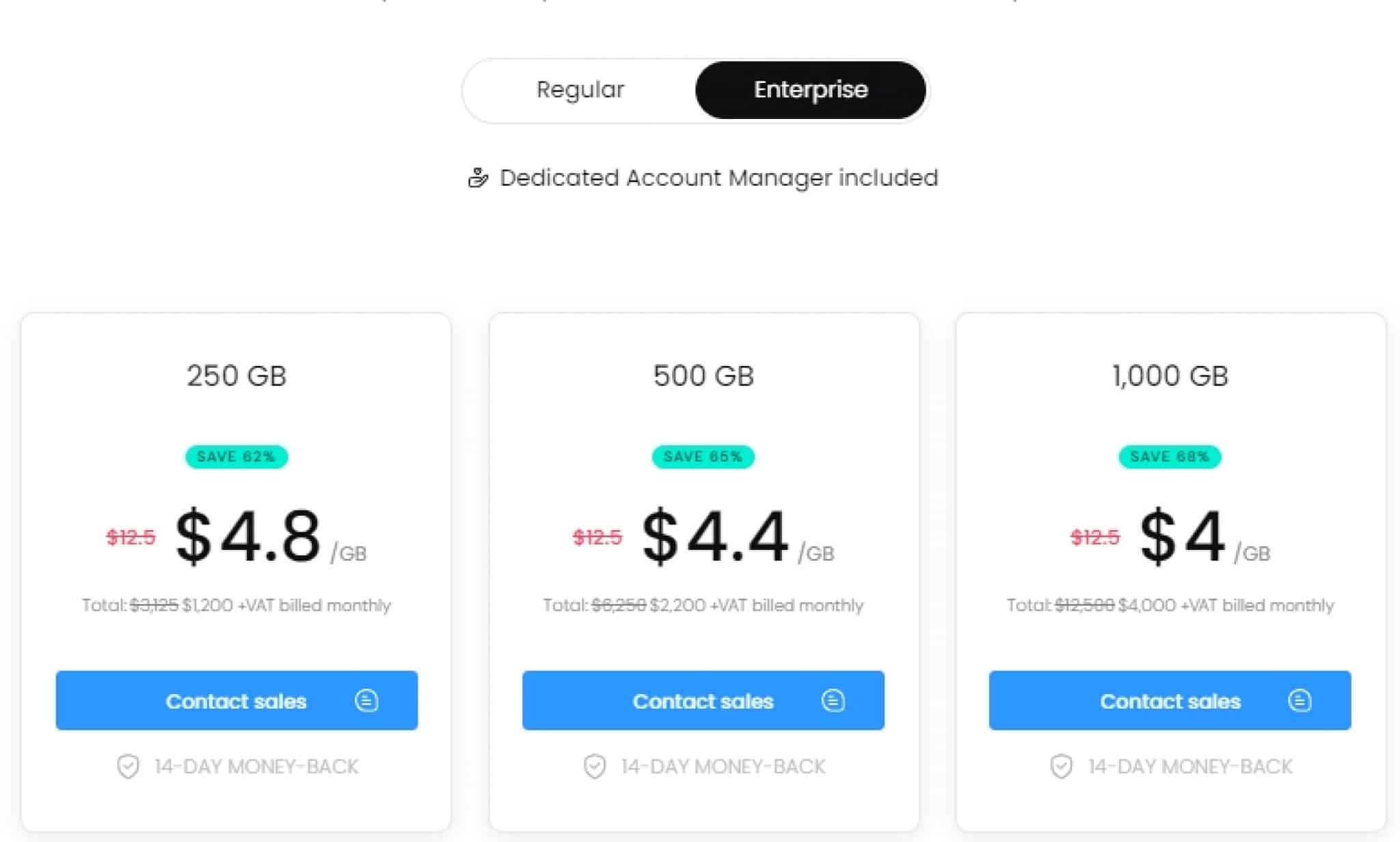
Task: Click the SAVE 62% badge
Action: click(x=236, y=457)
